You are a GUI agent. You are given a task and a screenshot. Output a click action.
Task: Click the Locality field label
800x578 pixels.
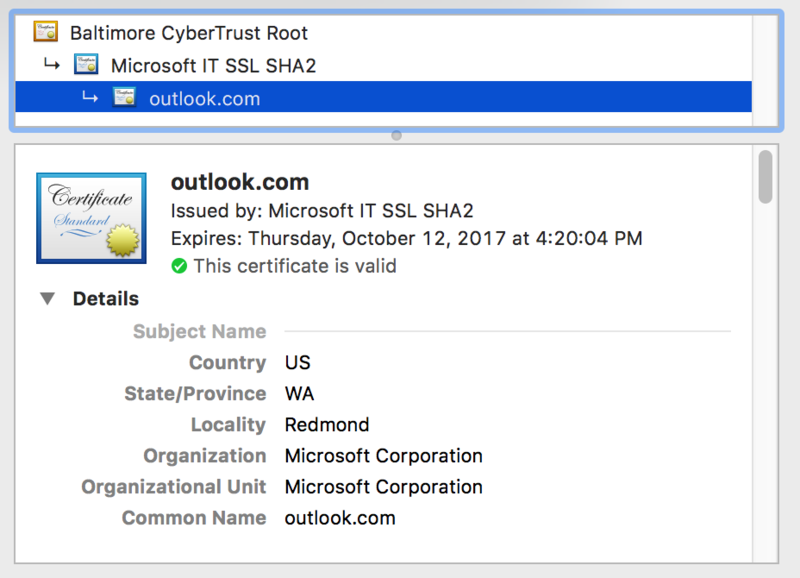point(229,424)
